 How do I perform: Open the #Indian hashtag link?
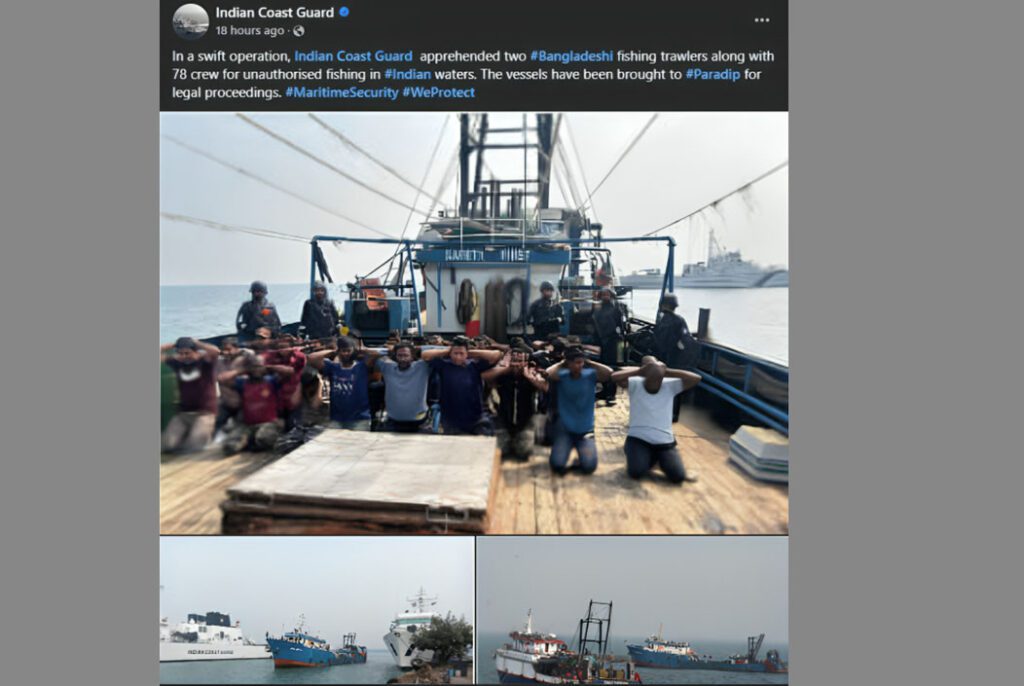[x=408, y=74]
